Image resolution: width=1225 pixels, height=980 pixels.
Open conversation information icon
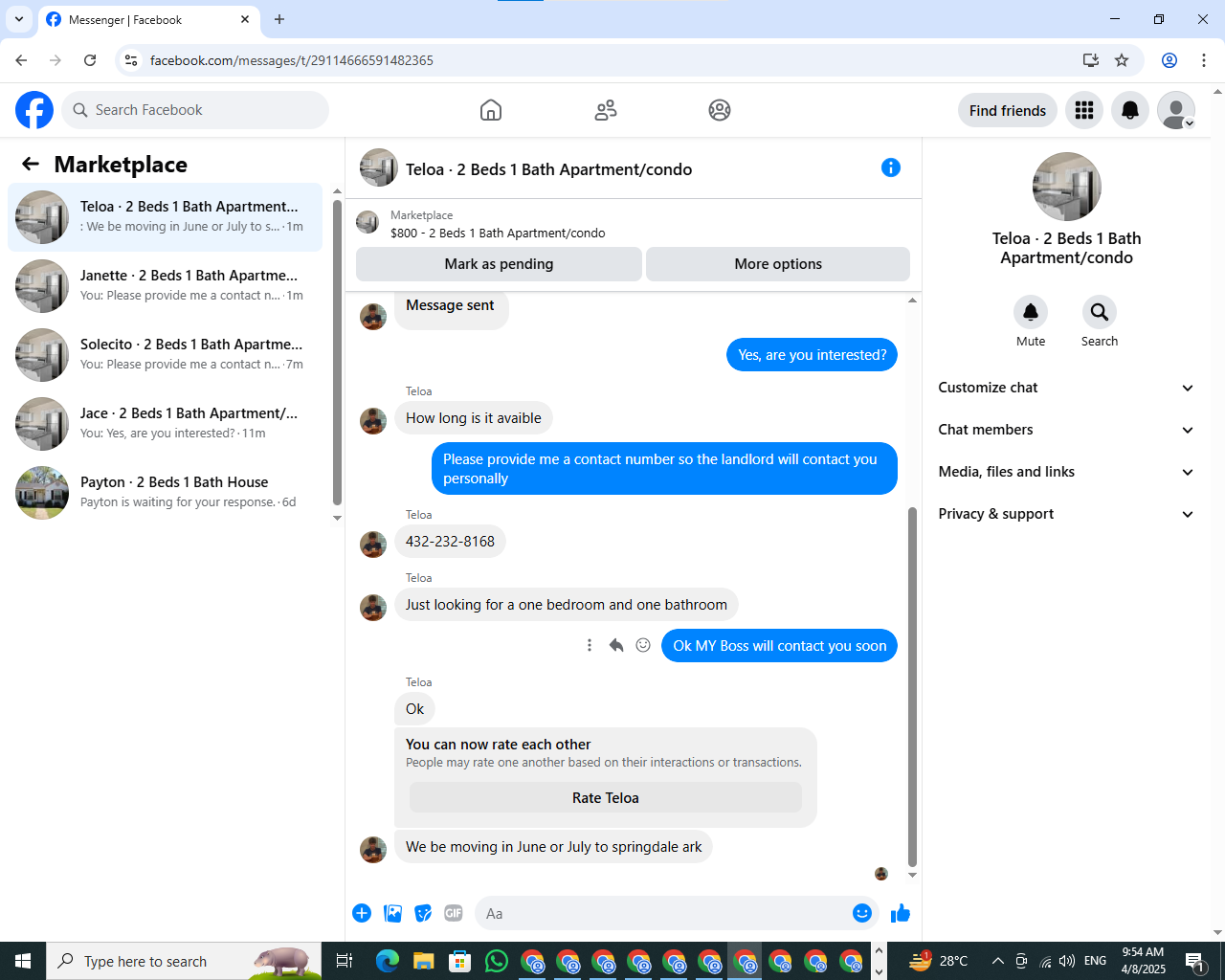[x=891, y=167]
